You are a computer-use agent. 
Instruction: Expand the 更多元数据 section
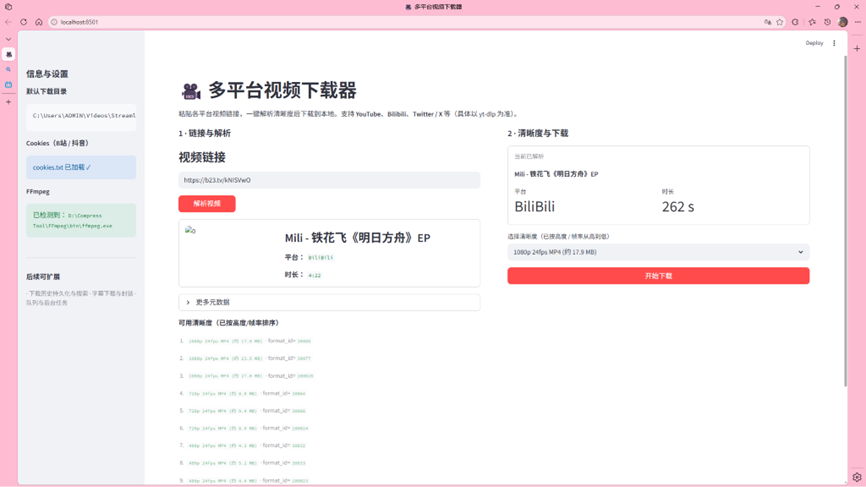pyautogui.click(x=329, y=302)
